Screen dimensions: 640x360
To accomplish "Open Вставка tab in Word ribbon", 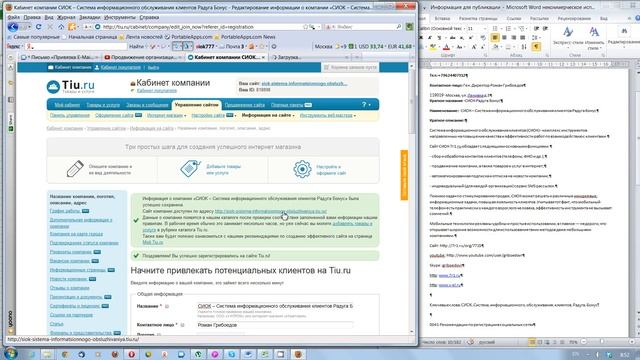I will (x=442, y=18).
